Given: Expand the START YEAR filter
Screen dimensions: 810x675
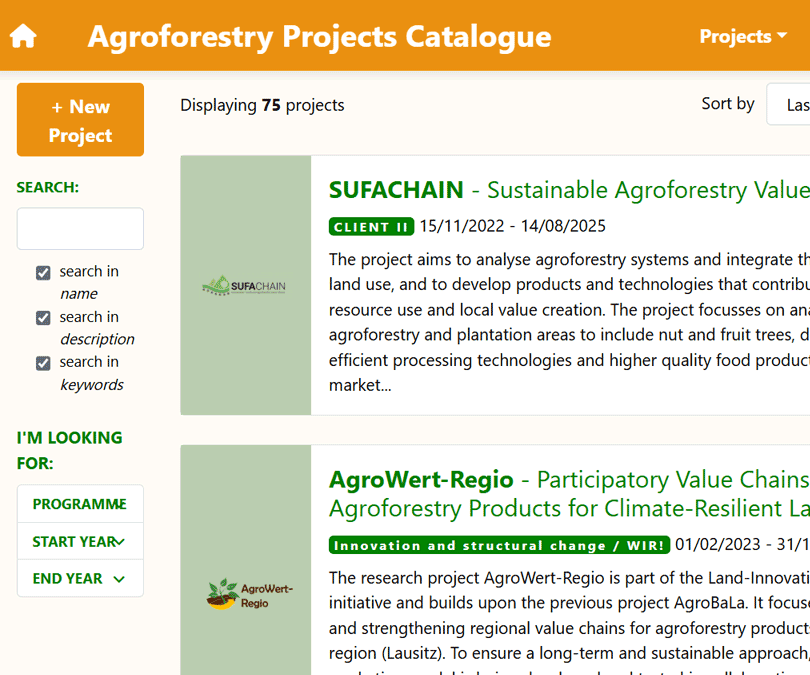Looking at the screenshot, I should tap(80, 541).
